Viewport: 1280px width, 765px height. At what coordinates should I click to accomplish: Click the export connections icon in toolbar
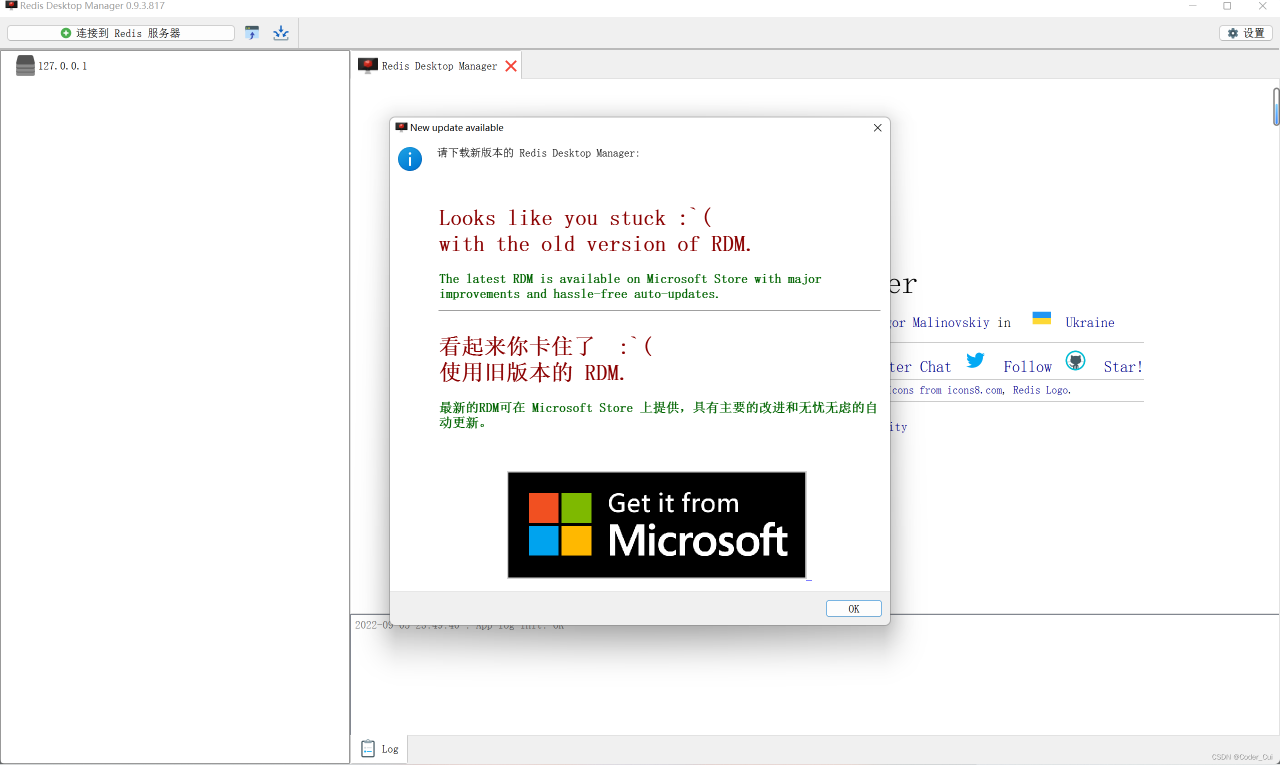281,33
